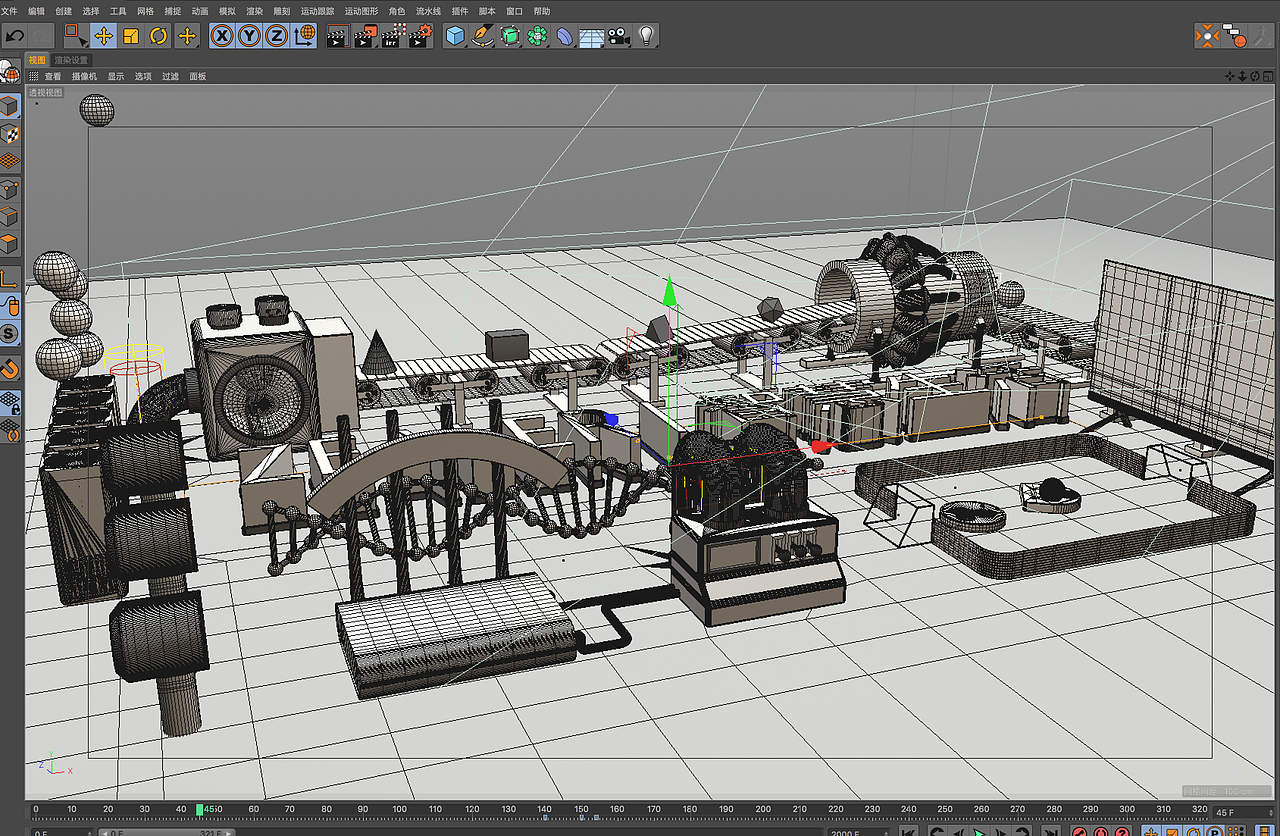Render to Picture Viewer
The width and height of the screenshot is (1280, 836).
365,36
